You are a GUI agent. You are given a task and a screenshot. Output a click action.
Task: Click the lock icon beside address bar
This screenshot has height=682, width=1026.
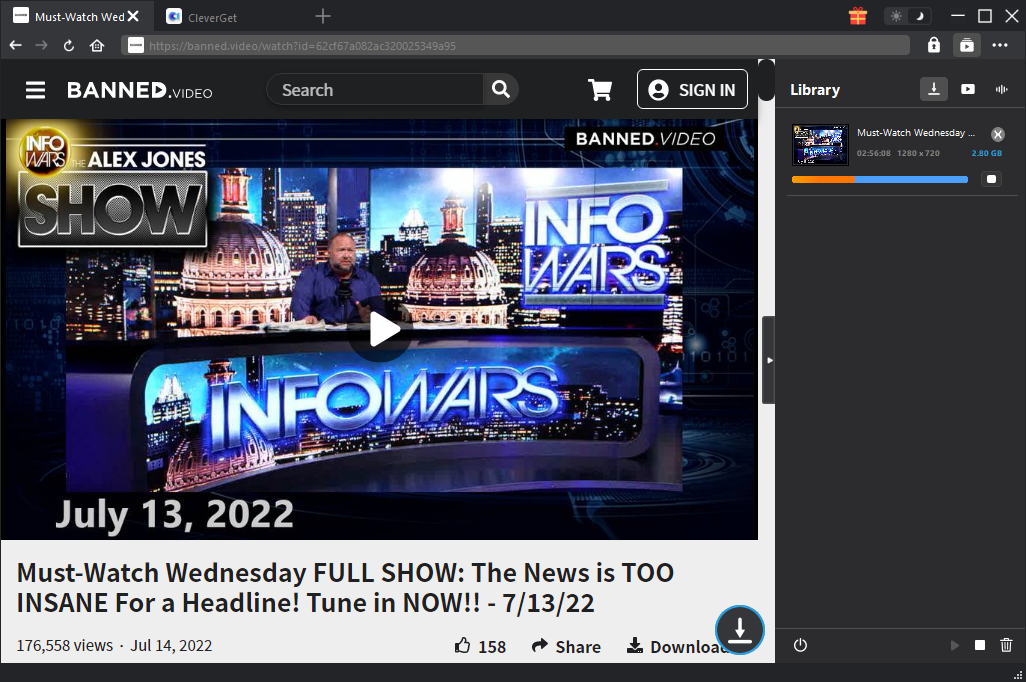[x=933, y=45]
